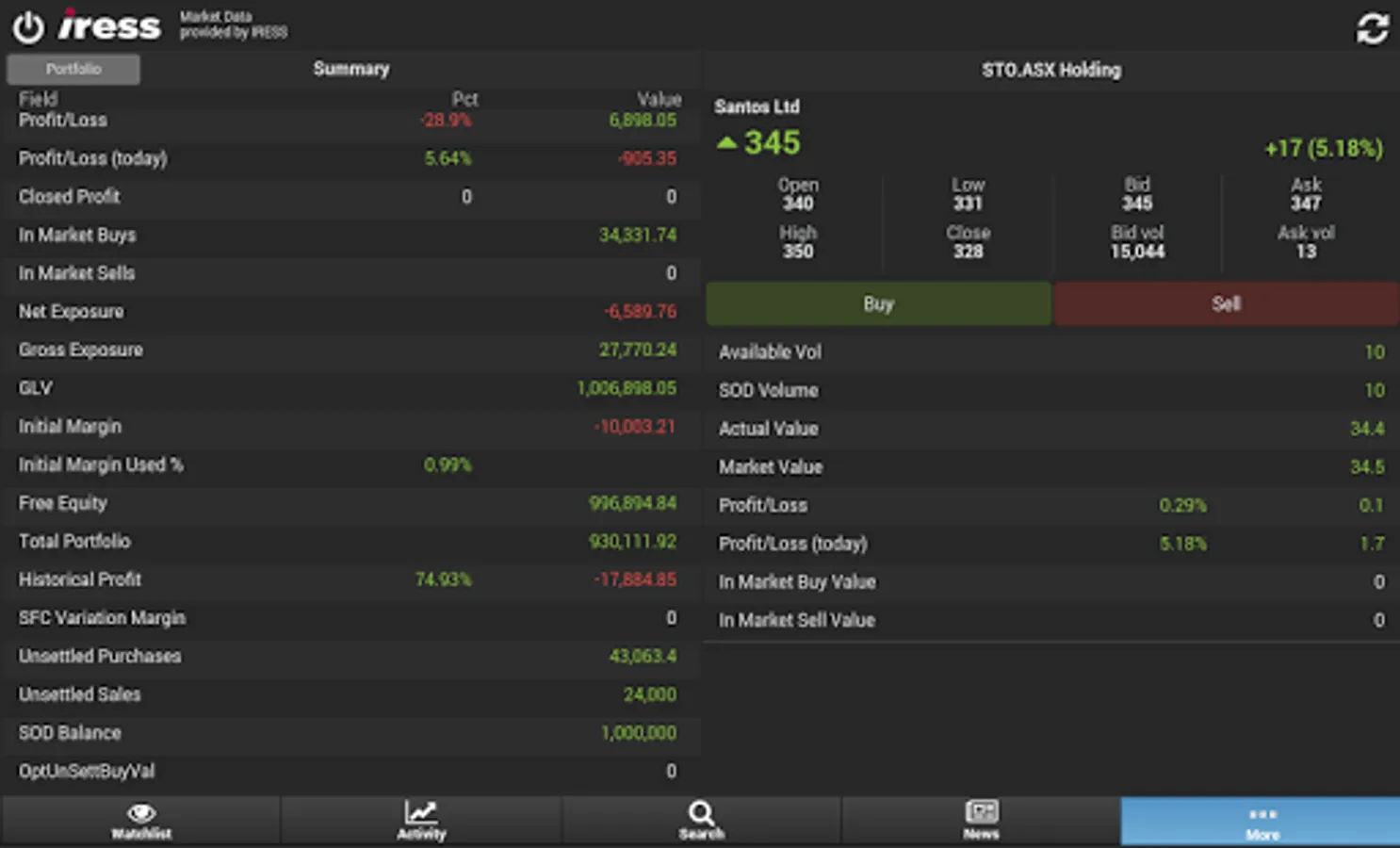1400x848 pixels.
Task: Select the Unsettled Sales row
Action: pos(350,694)
